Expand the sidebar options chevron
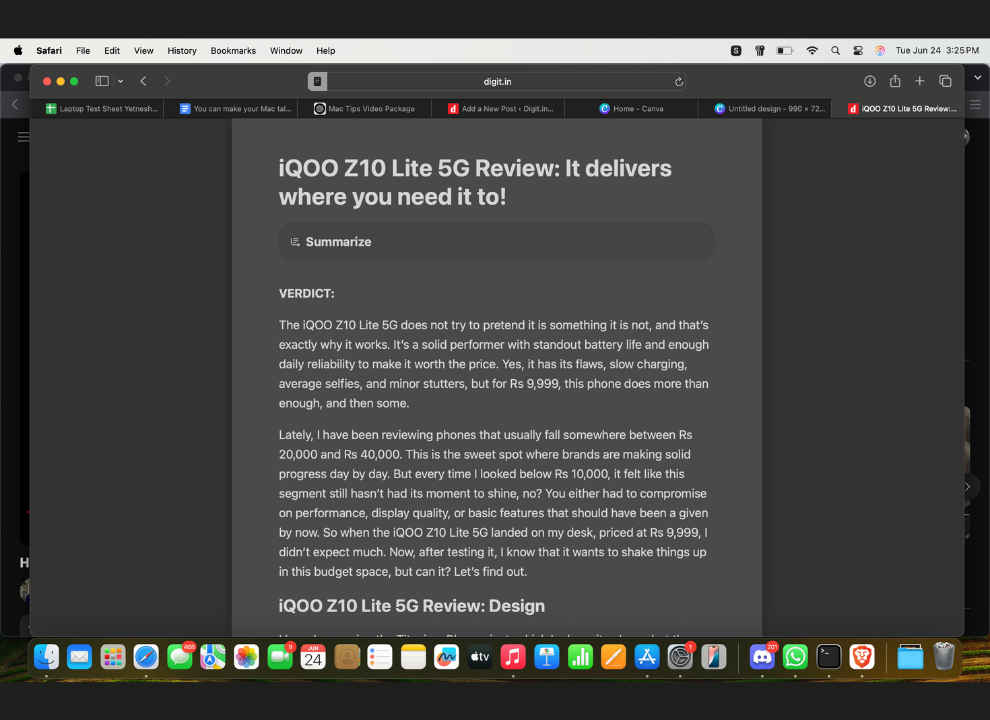 click(x=121, y=81)
